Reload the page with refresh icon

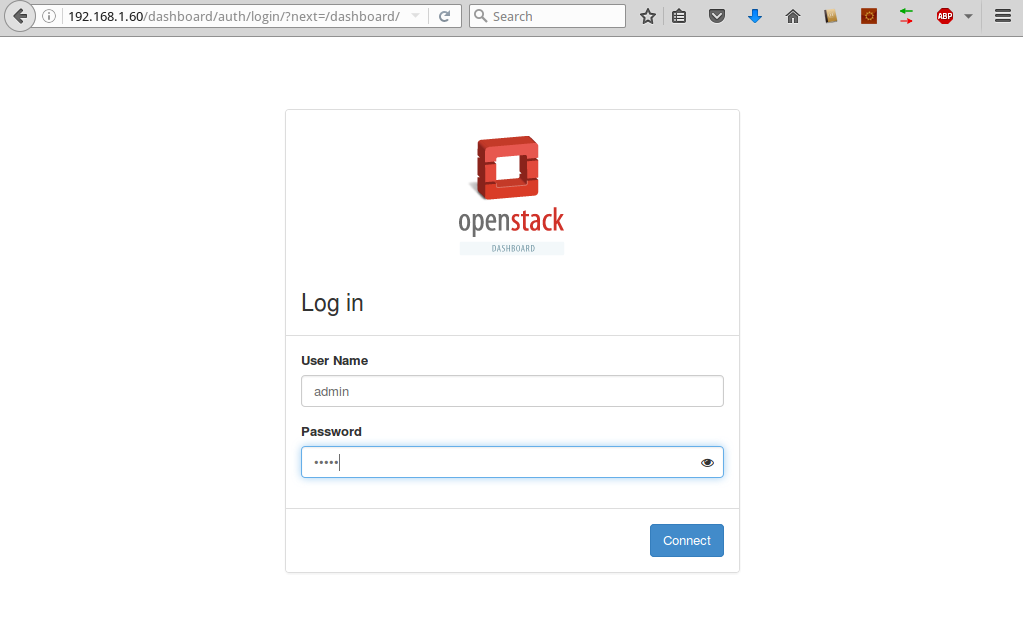pos(444,16)
